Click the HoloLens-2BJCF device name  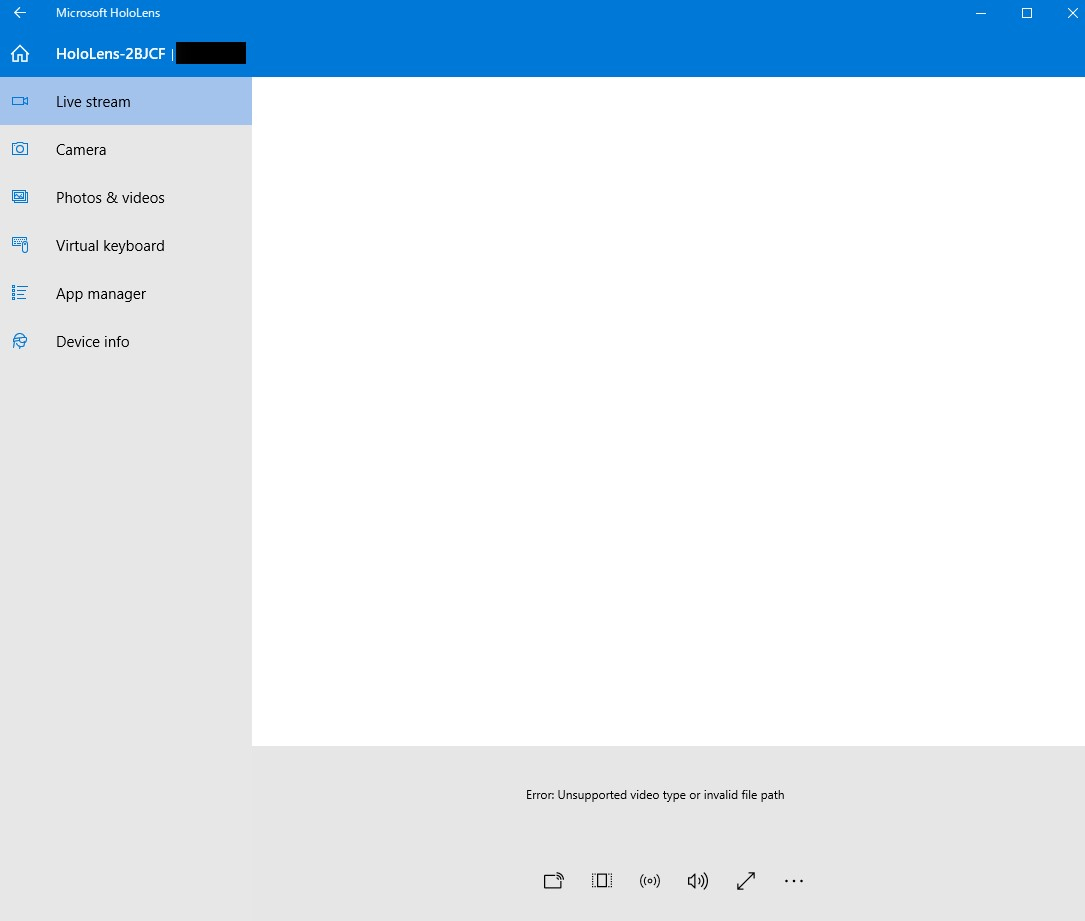tap(111, 54)
